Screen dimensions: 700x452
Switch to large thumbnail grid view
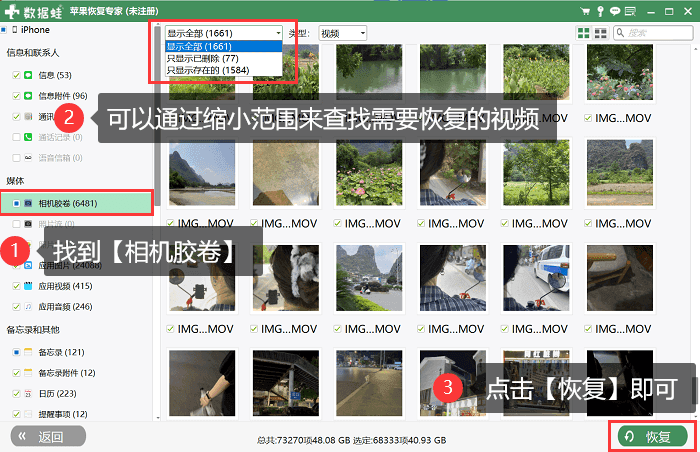click(583, 33)
